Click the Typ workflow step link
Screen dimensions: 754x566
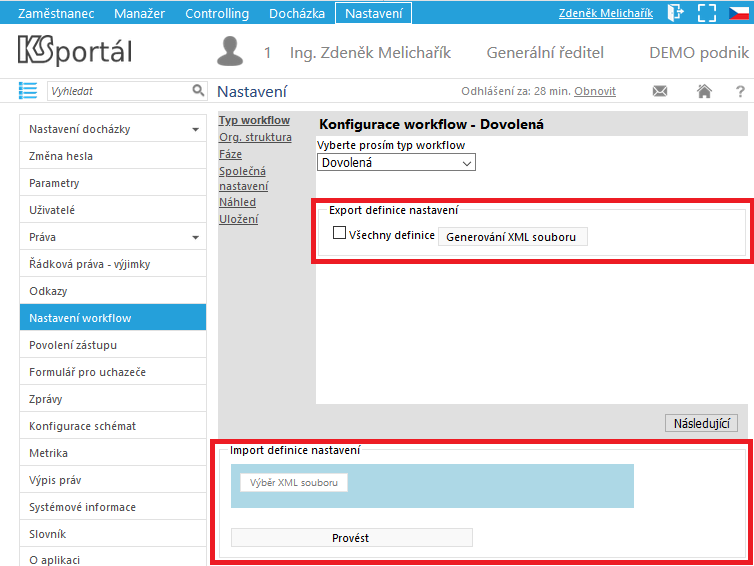(254, 120)
